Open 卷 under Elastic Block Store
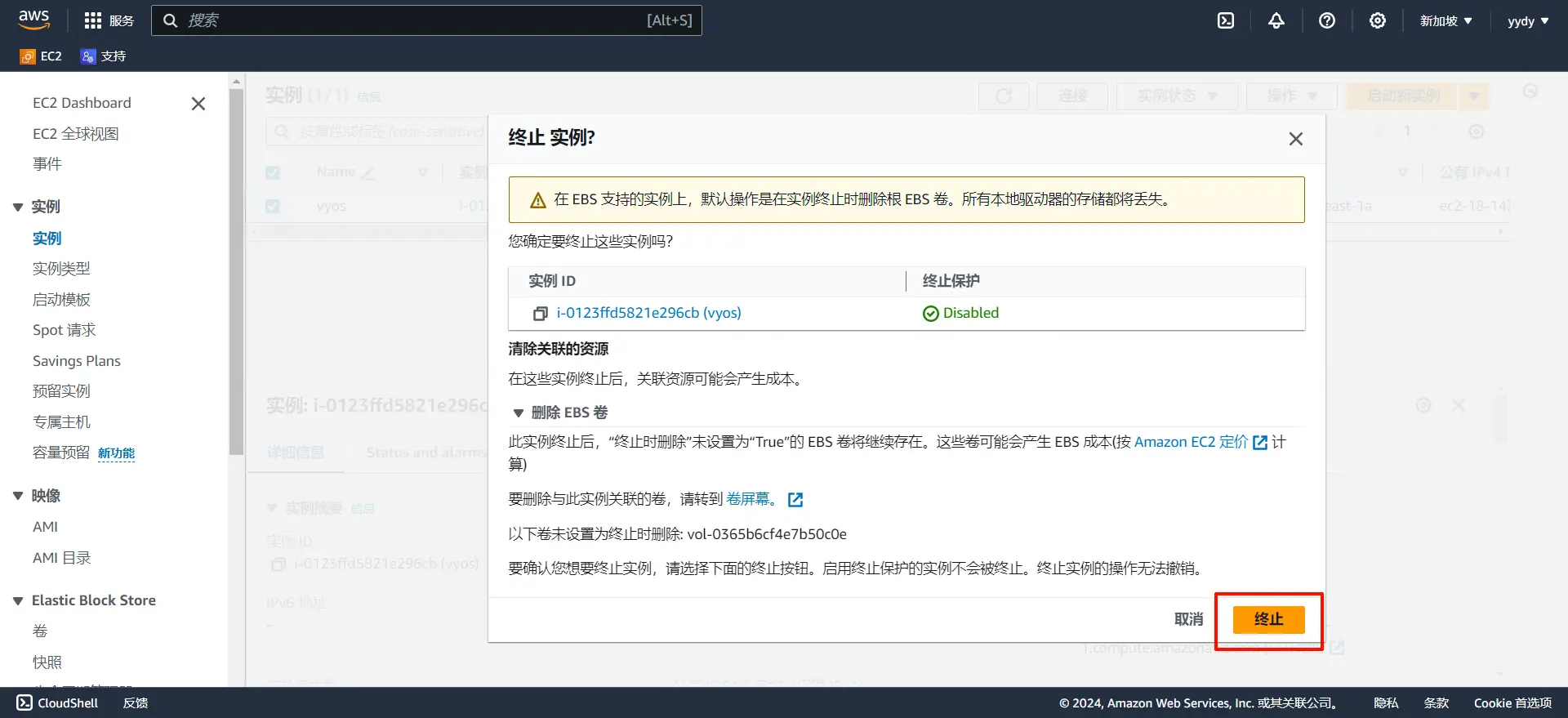1568x718 pixels. pos(40,631)
